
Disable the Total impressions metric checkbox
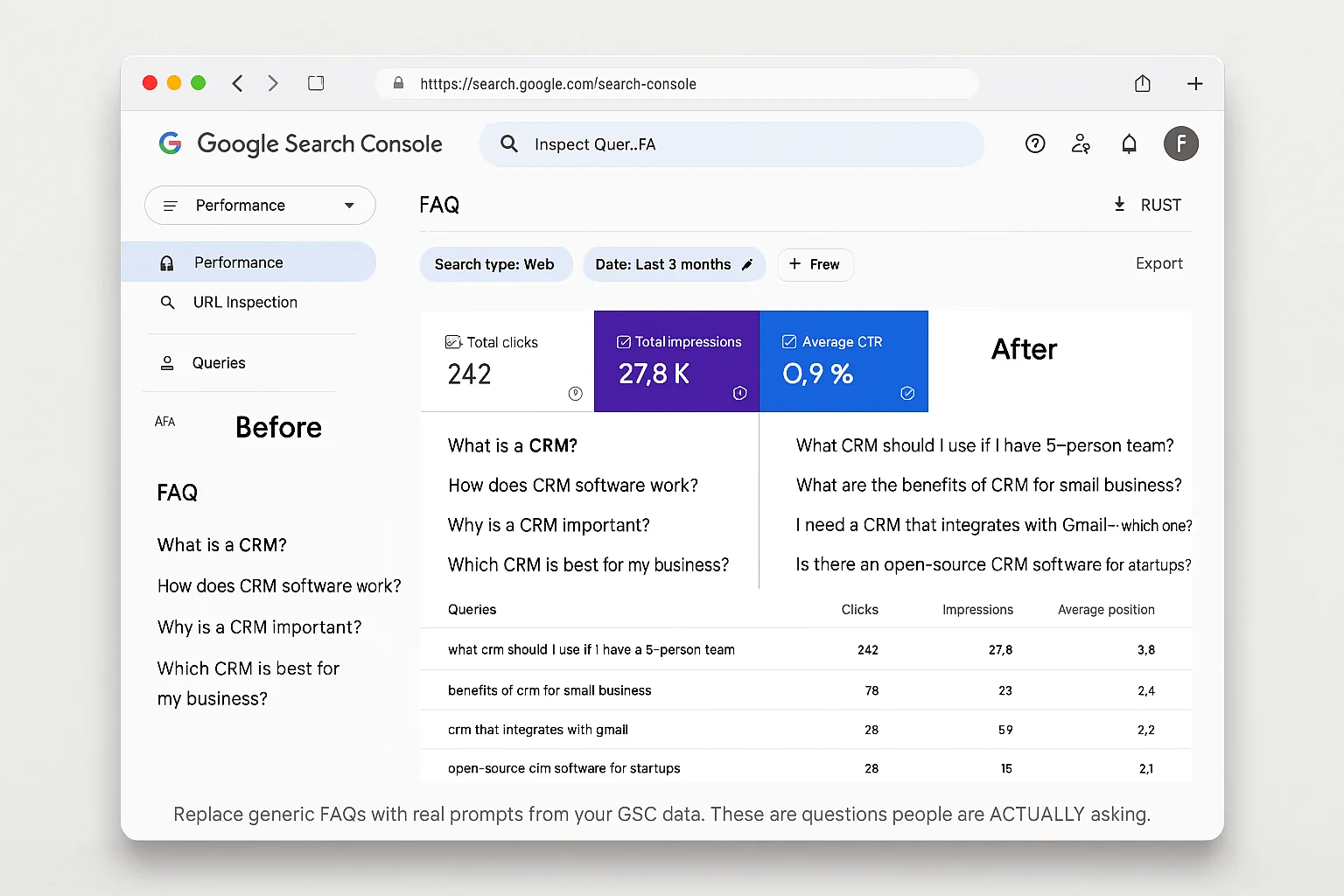(x=623, y=341)
